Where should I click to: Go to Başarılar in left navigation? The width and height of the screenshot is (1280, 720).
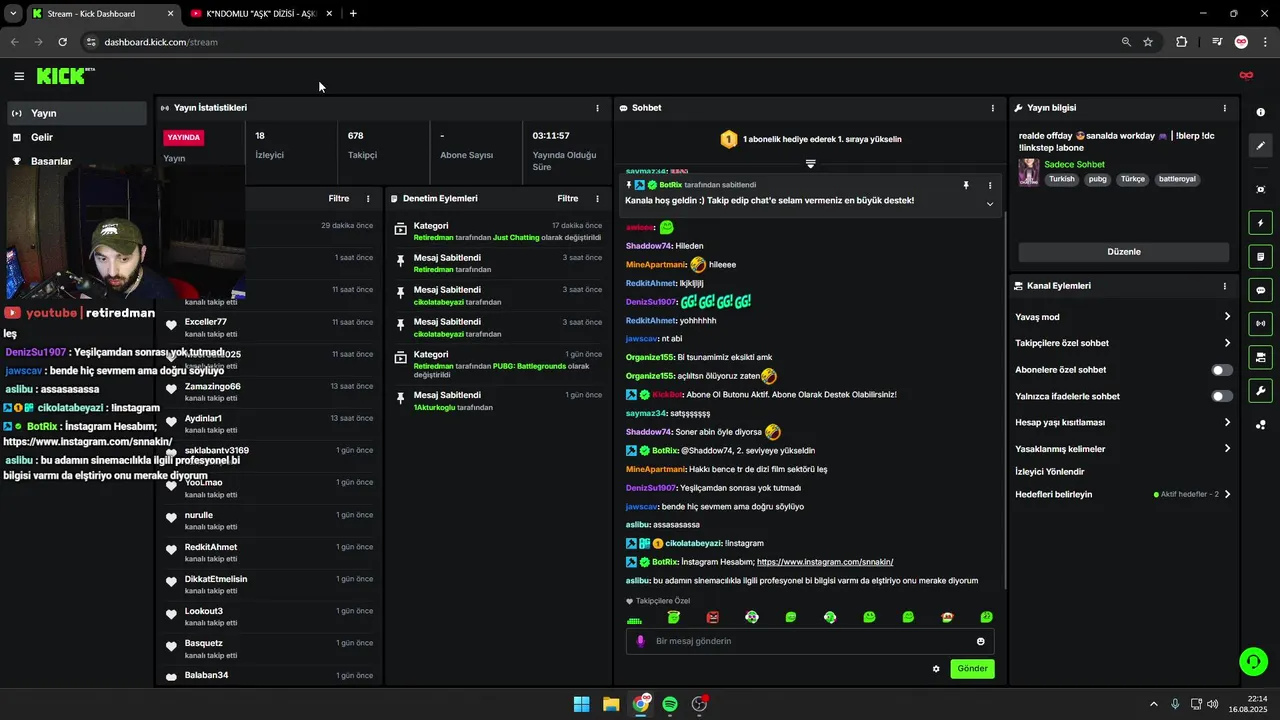[x=77, y=161]
